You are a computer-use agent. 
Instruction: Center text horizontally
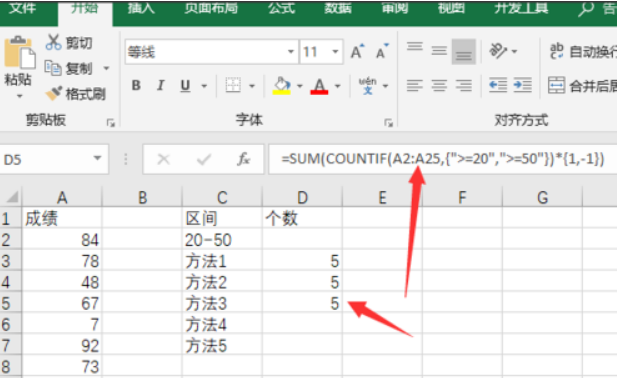click(439, 85)
